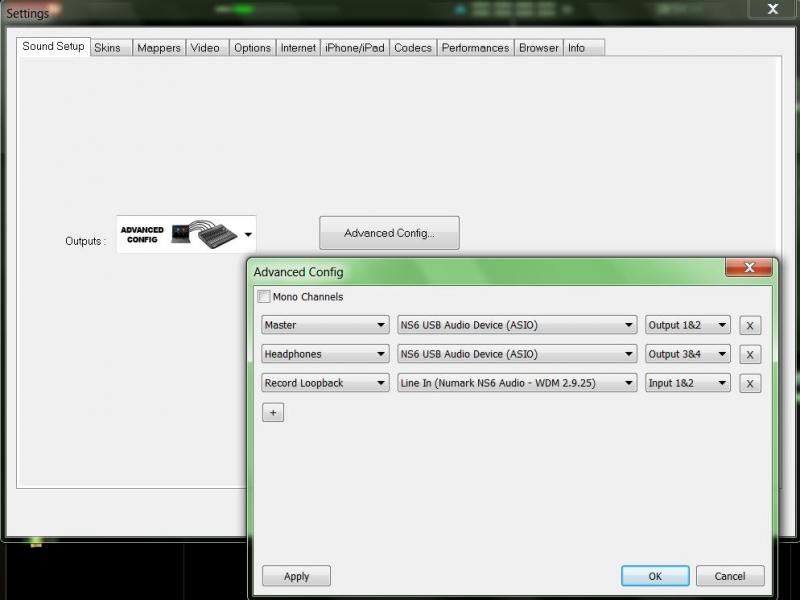
Task: Go to the iPhone/iPad tab
Action: (355, 48)
